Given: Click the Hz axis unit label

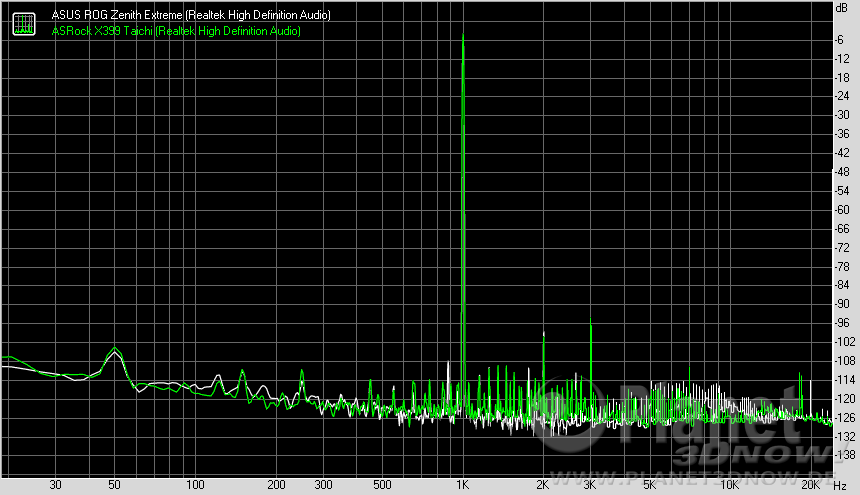Looking at the screenshot, I should 840,486.
